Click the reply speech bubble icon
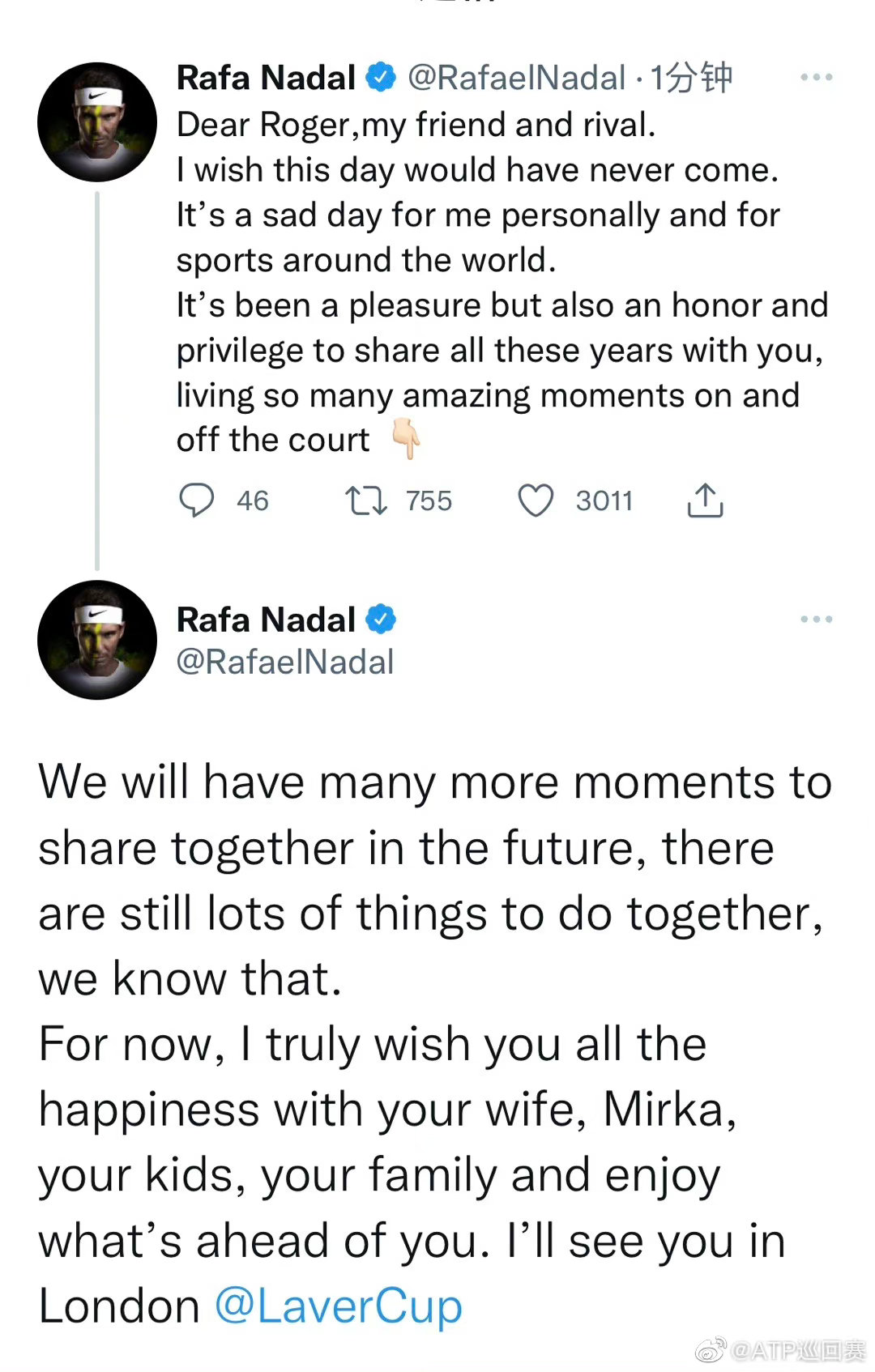 tap(196, 500)
